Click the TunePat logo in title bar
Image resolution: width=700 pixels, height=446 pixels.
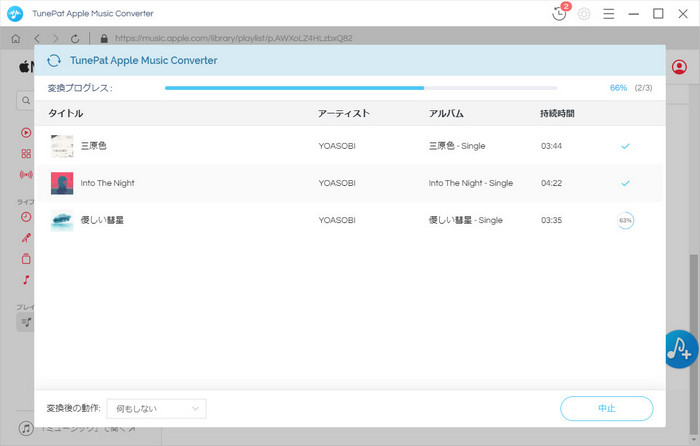[15, 13]
